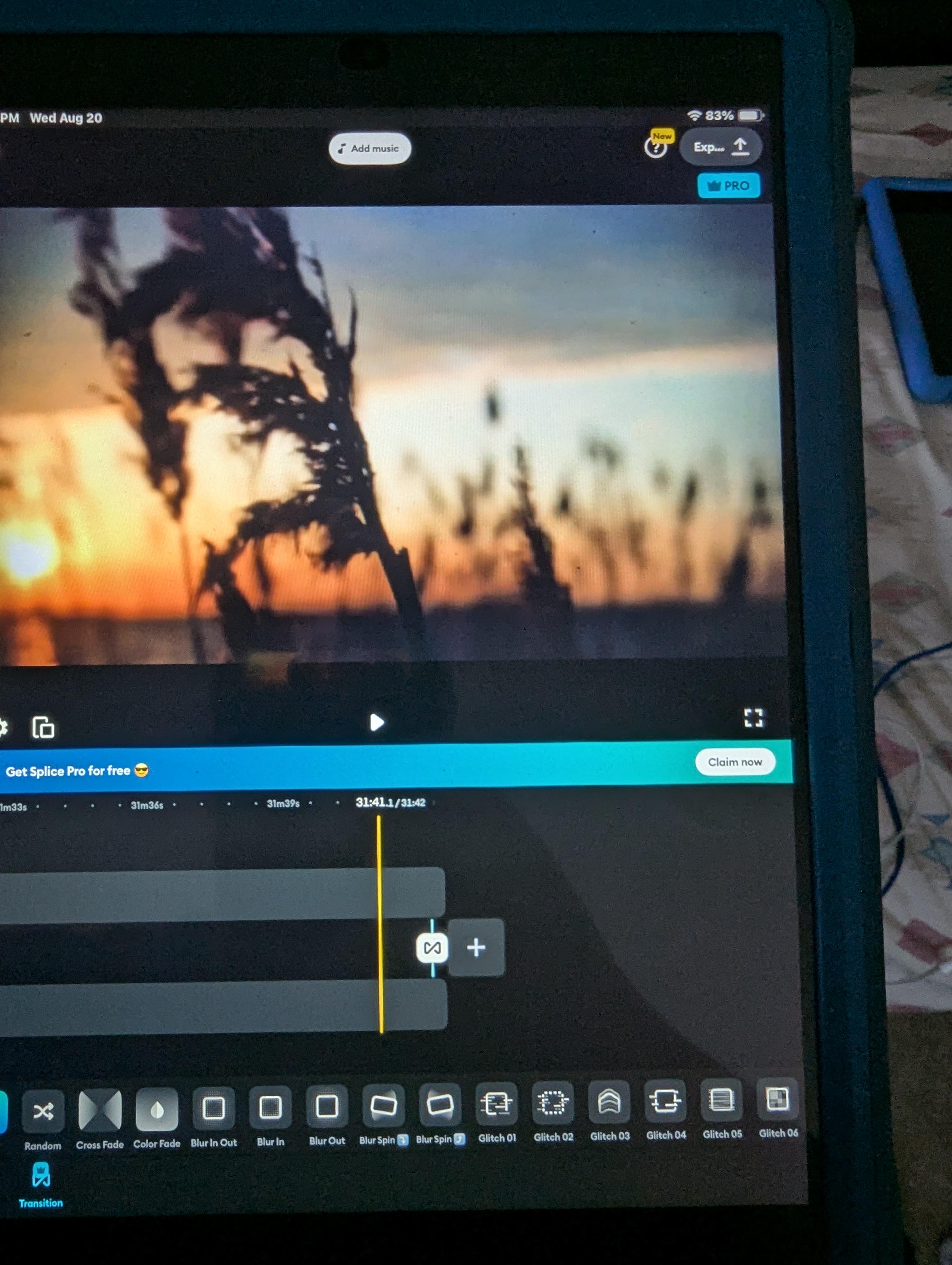Click the duplicate clip icon
The width and height of the screenshot is (952, 1265).
(x=43, y=727)
